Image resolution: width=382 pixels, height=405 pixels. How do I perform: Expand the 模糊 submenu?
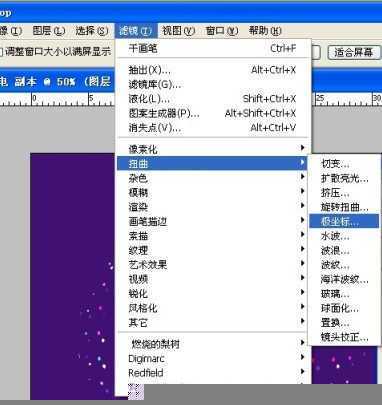pyautogui.click(x=212, y=192)
